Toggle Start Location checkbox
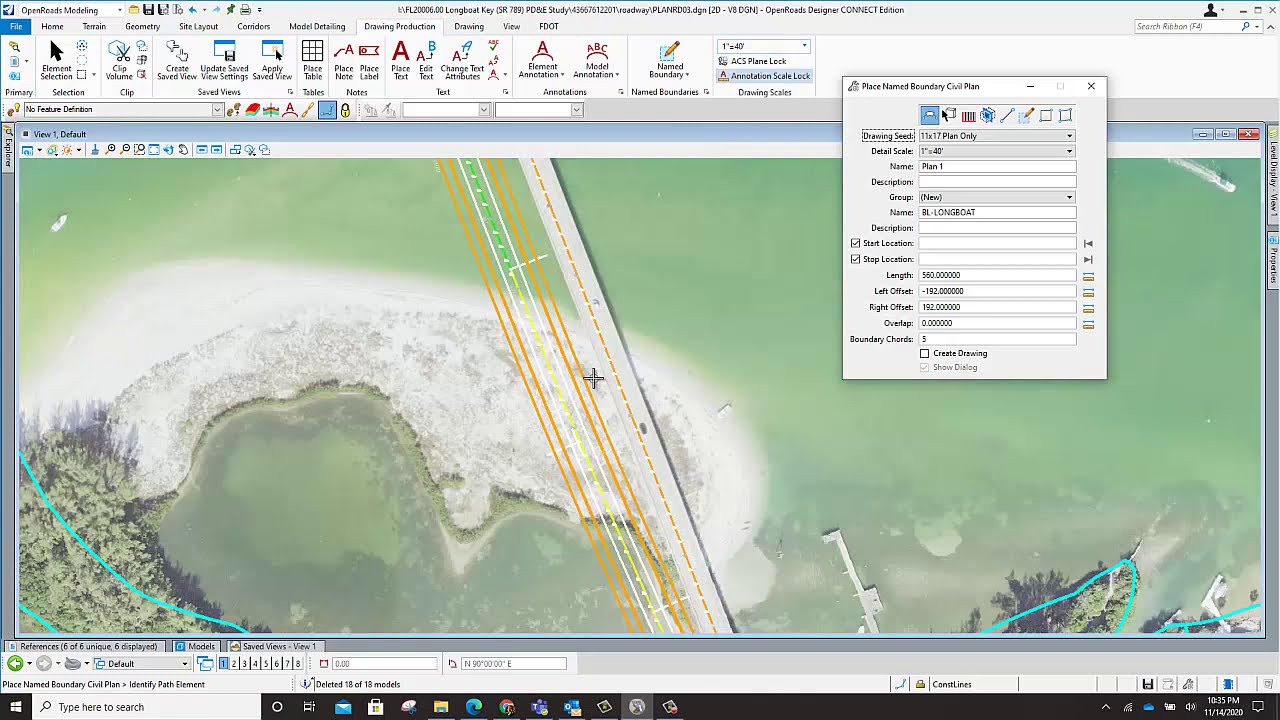This screenshot has height=720, width=1280. pos(855,243)
